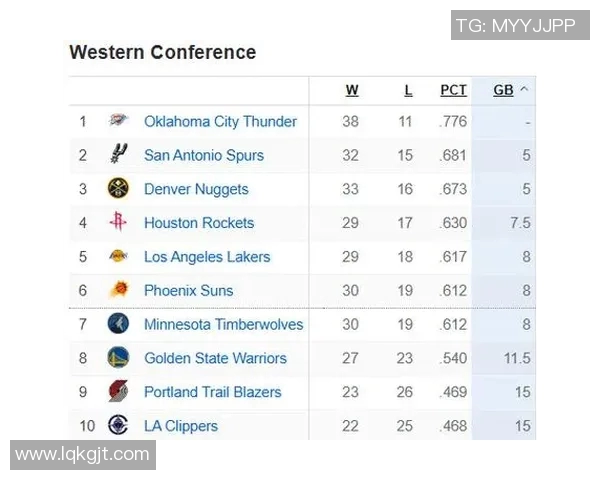Click the Denver Nuggets logo icon
The image size is (600, 480).
coord(118,189)
